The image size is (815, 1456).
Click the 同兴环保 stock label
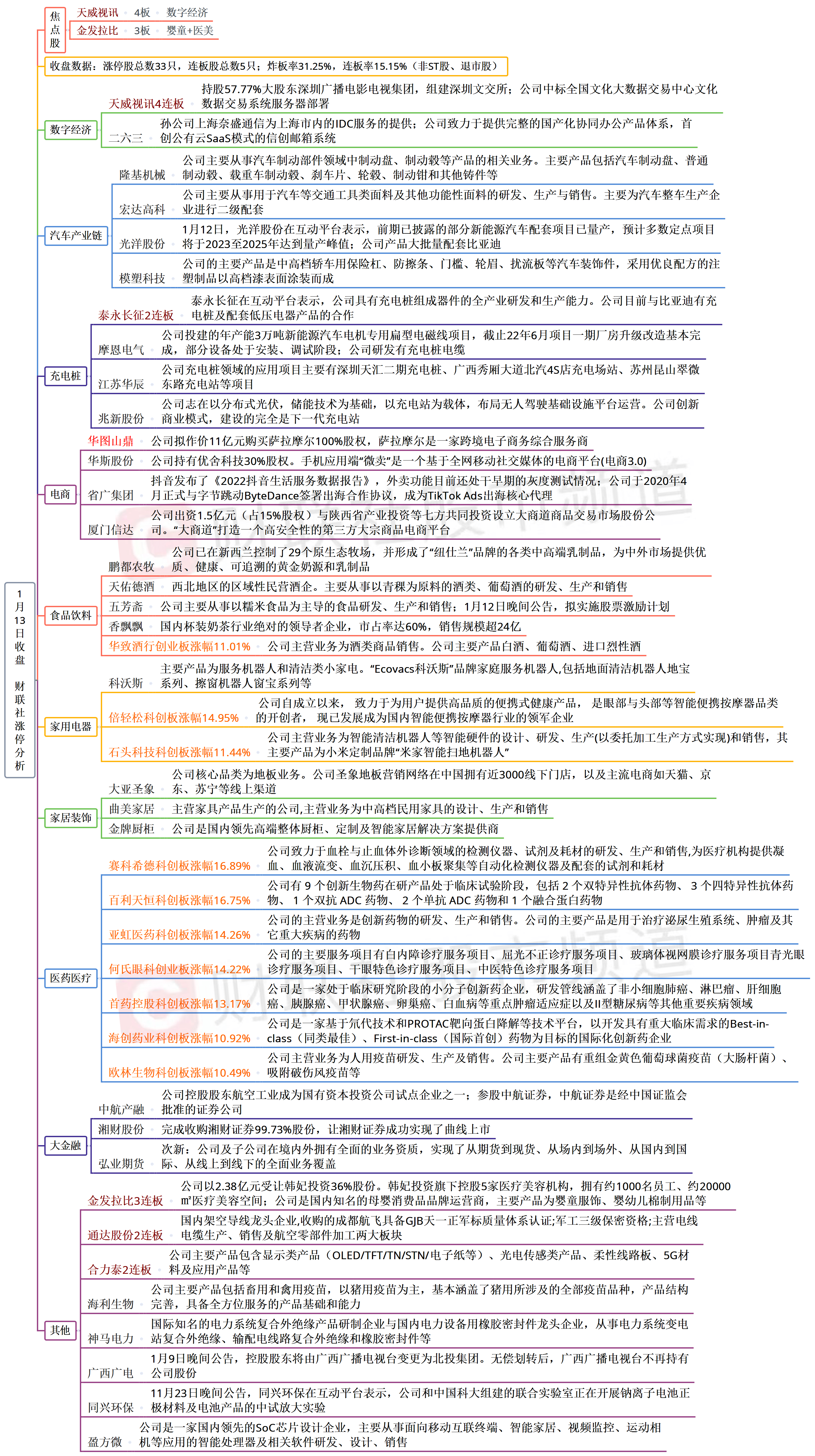tap(111, 1407)
